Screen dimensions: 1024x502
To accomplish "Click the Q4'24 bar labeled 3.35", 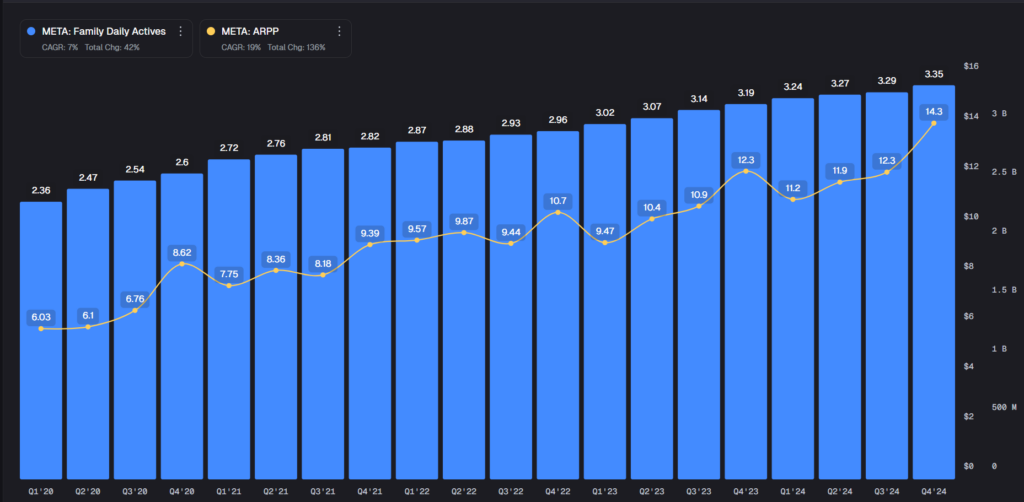I will (934, 282).
